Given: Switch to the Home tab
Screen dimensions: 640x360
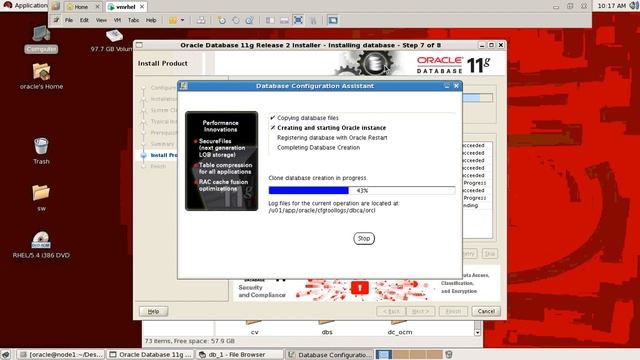Looking at the screenshot, I should click(81, 7).
